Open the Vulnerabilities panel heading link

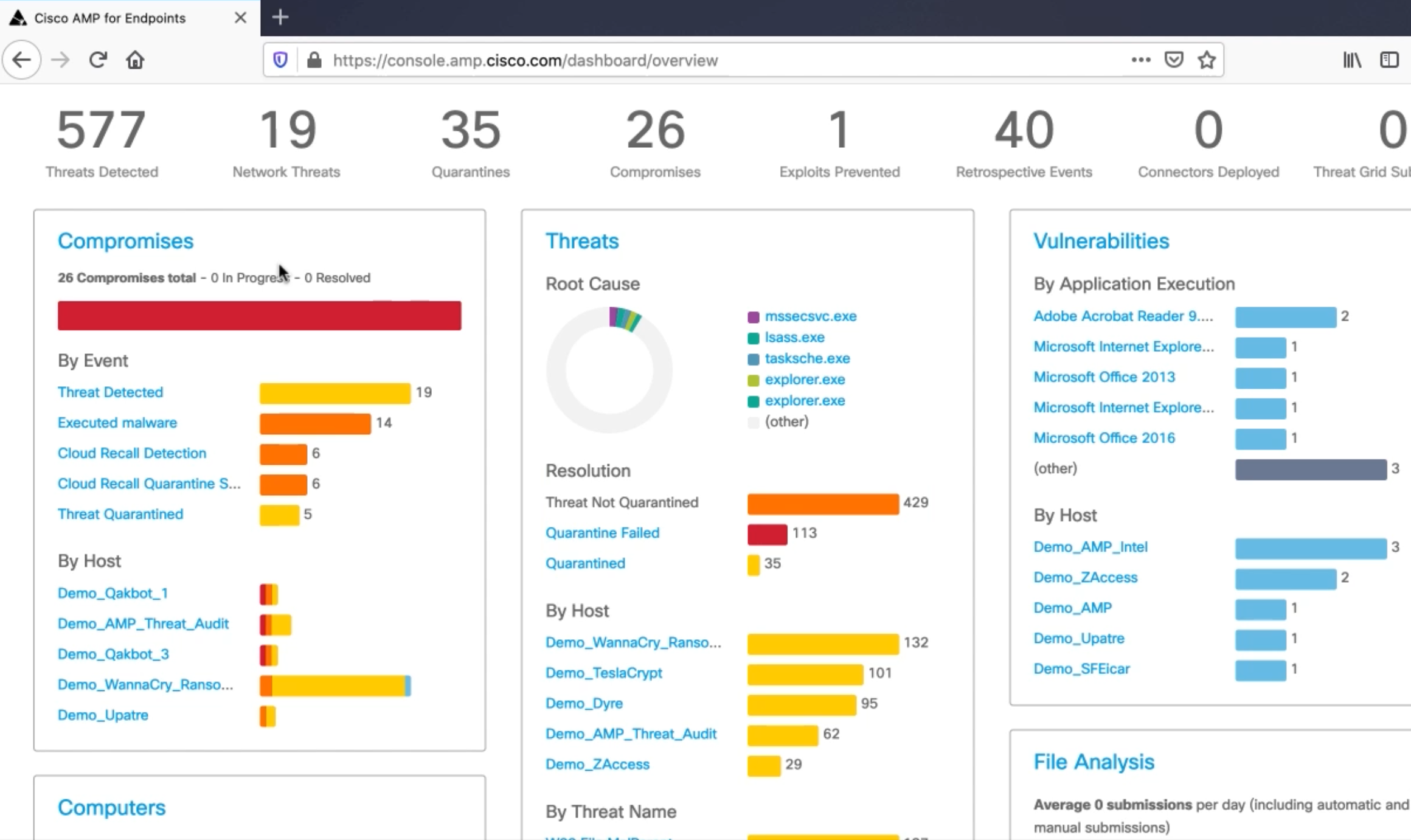point(1101,241)
